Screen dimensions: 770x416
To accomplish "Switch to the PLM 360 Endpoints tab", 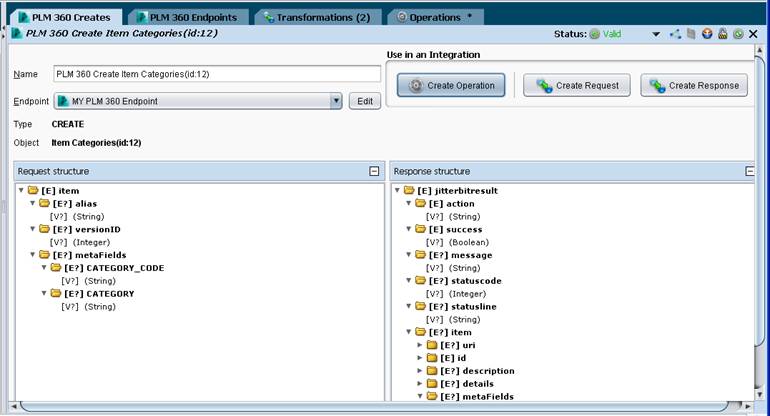I will pos(187,17).
